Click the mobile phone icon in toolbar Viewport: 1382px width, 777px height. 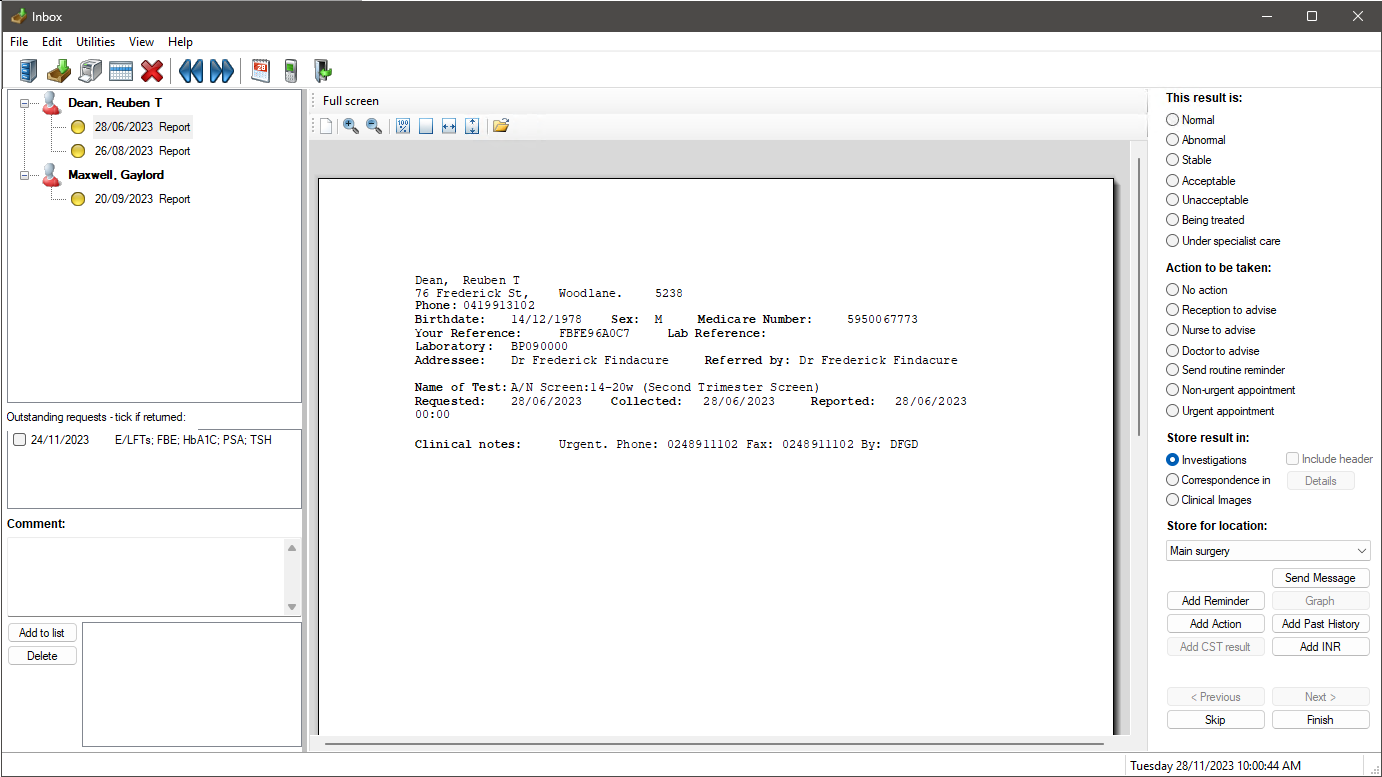coord(290,71)
